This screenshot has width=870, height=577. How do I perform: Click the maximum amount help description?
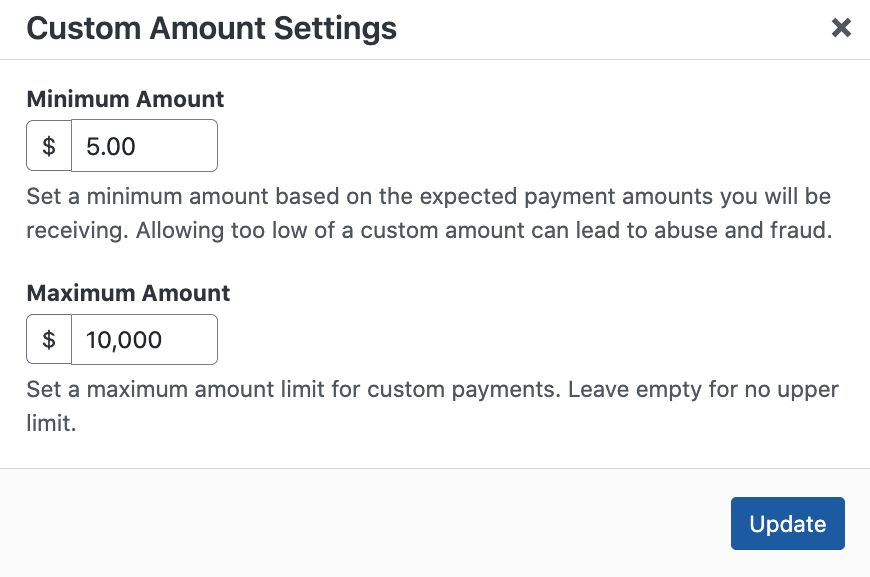coord(432,388)
